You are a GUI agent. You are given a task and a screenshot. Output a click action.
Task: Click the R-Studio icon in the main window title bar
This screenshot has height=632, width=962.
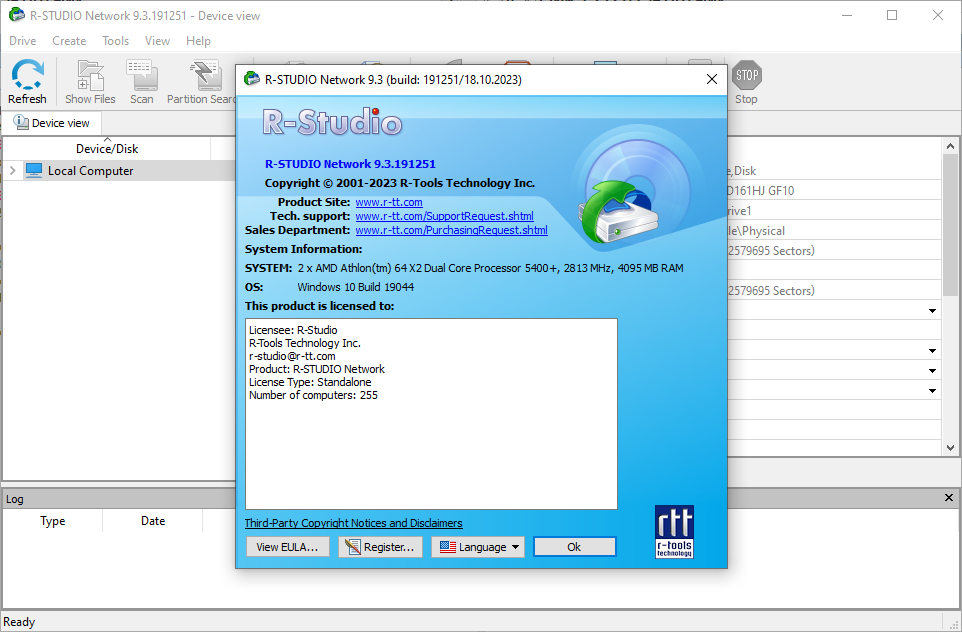(17, 15)
